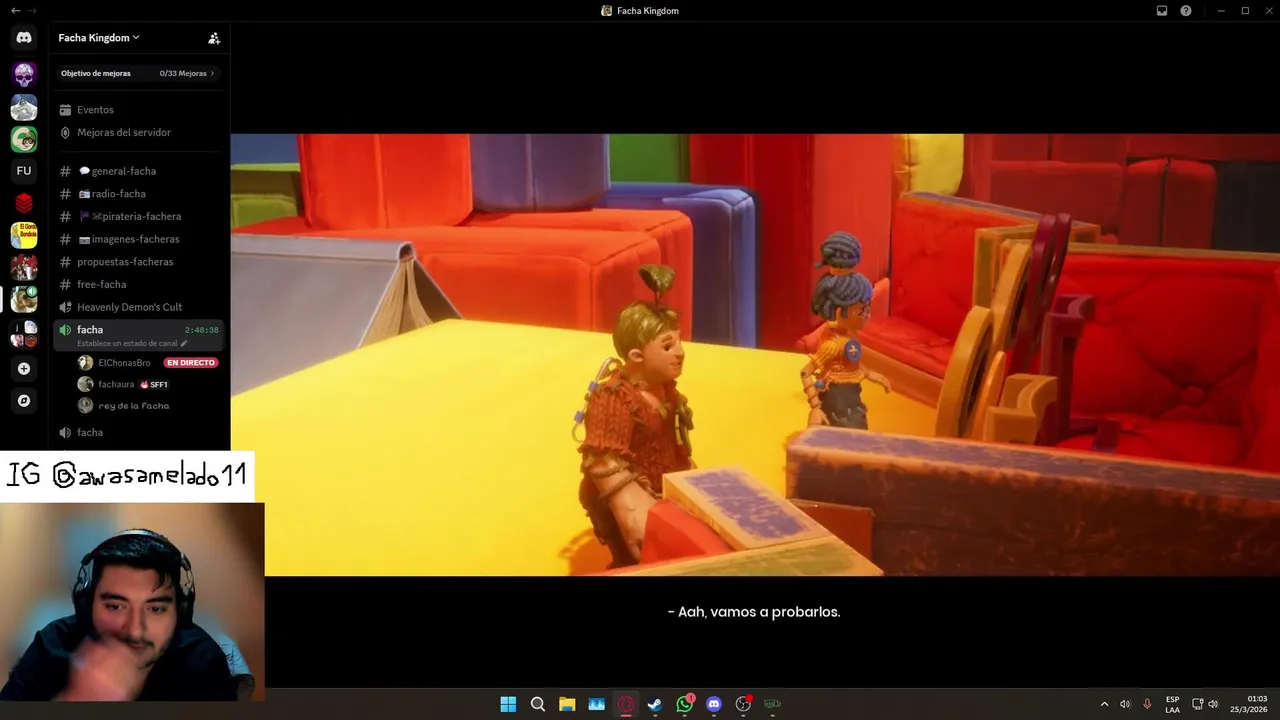This screenshot has height=720, width=1280.
Task: Click the Discord inbox icon in title bar
Action: [x=1162, y=10]
